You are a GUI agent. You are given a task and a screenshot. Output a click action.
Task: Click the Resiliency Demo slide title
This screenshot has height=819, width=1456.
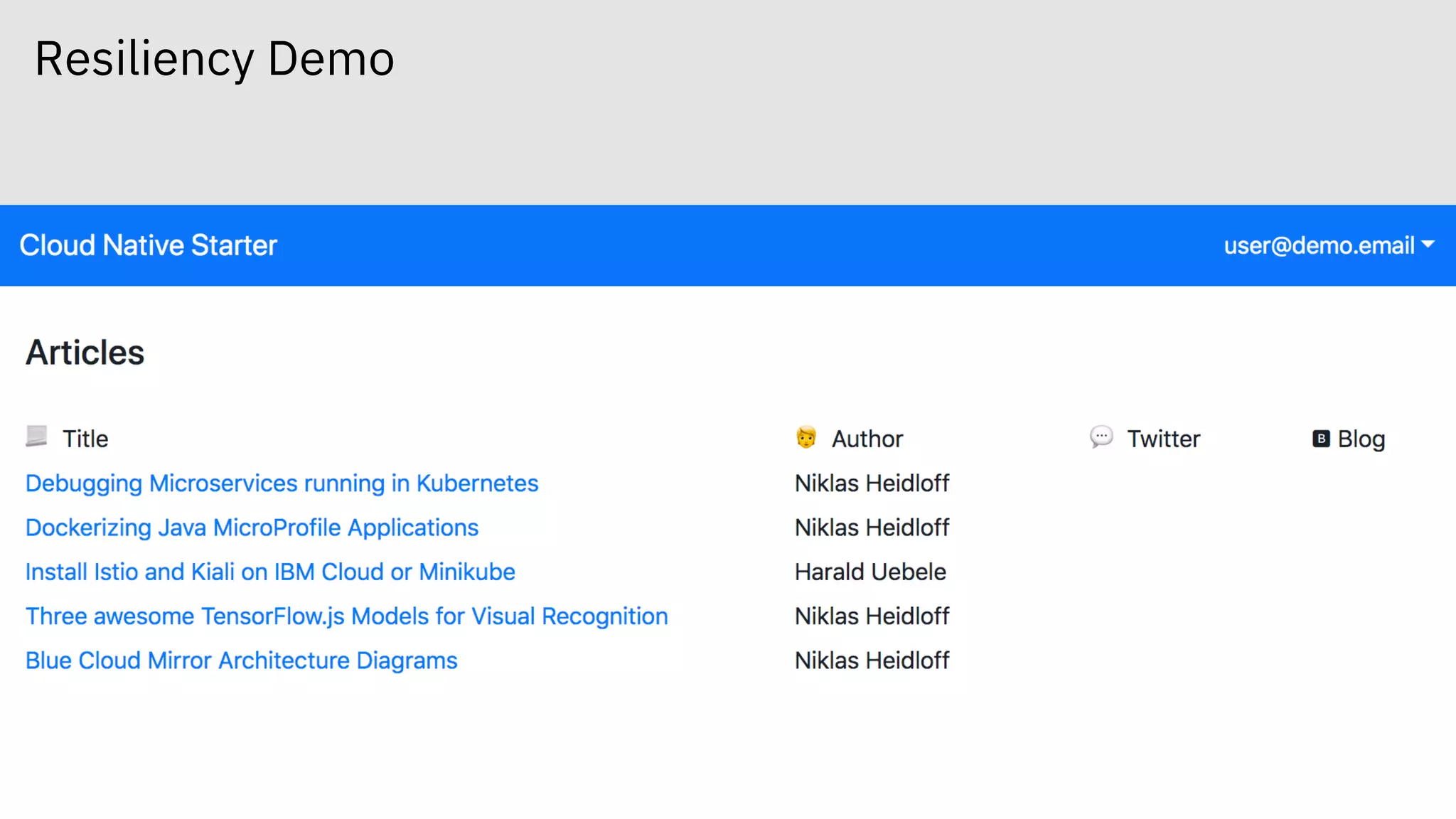[214, 58]
